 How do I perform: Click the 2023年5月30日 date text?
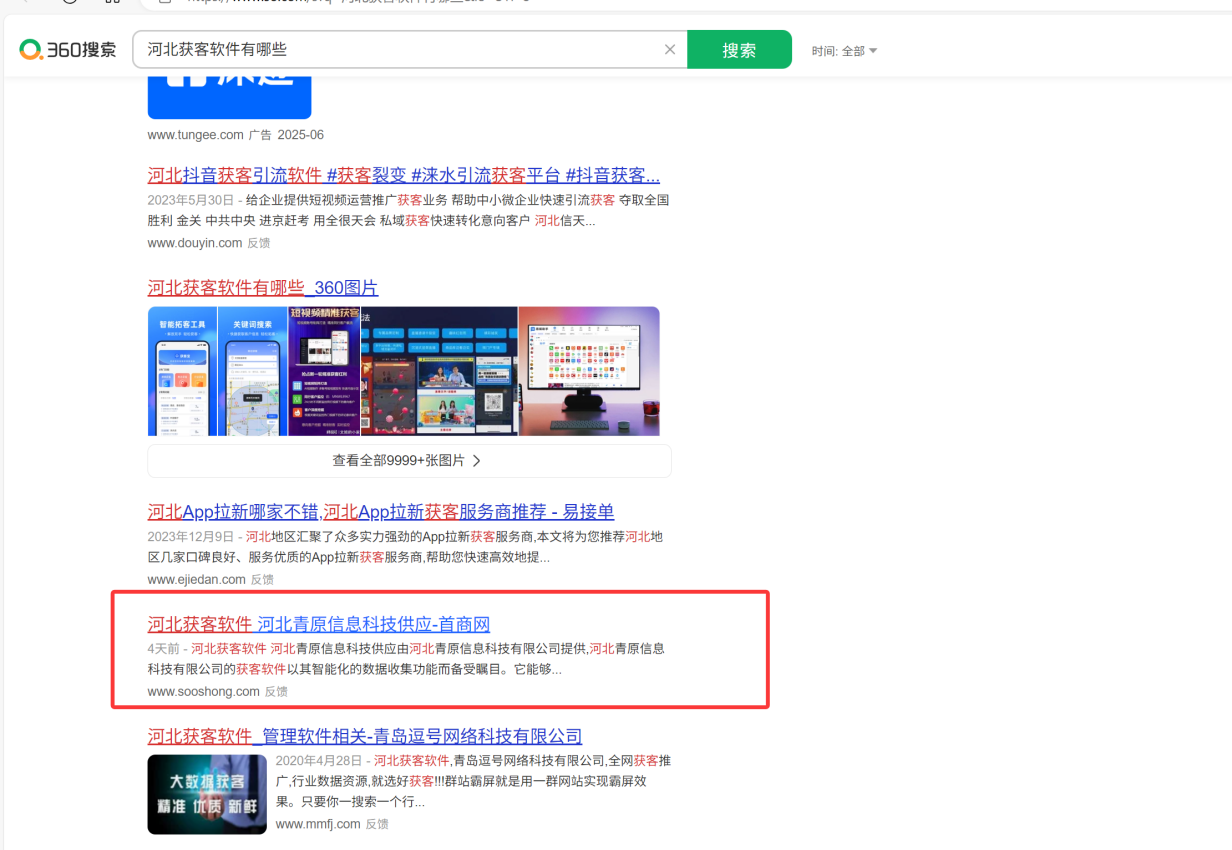[x=191, y=200]
